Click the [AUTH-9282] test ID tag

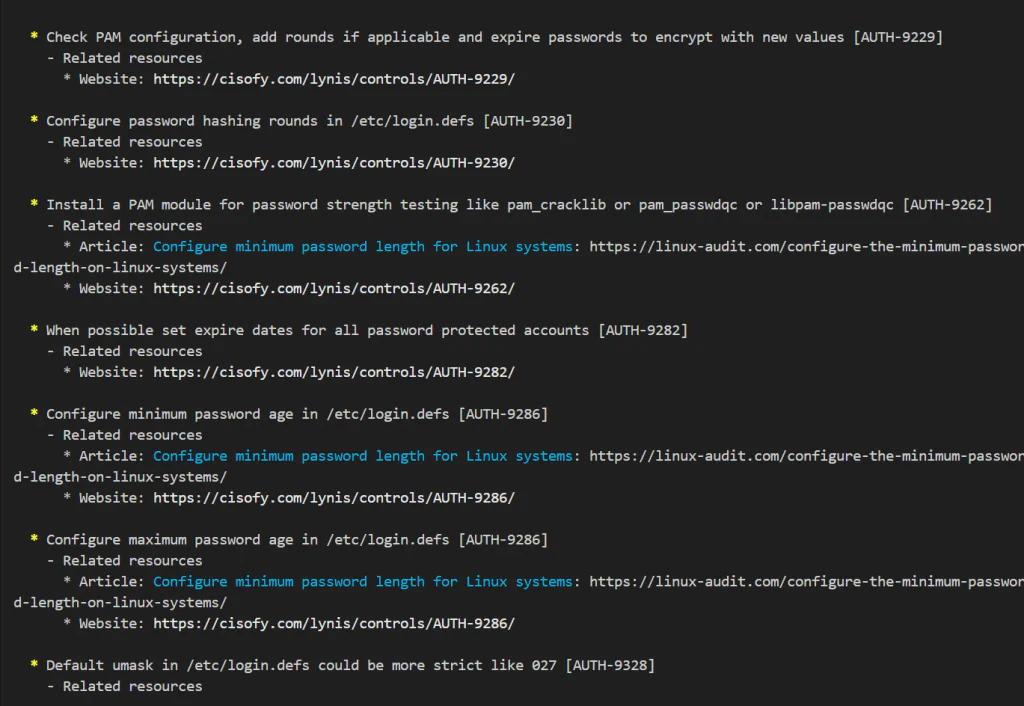[643, 330]
